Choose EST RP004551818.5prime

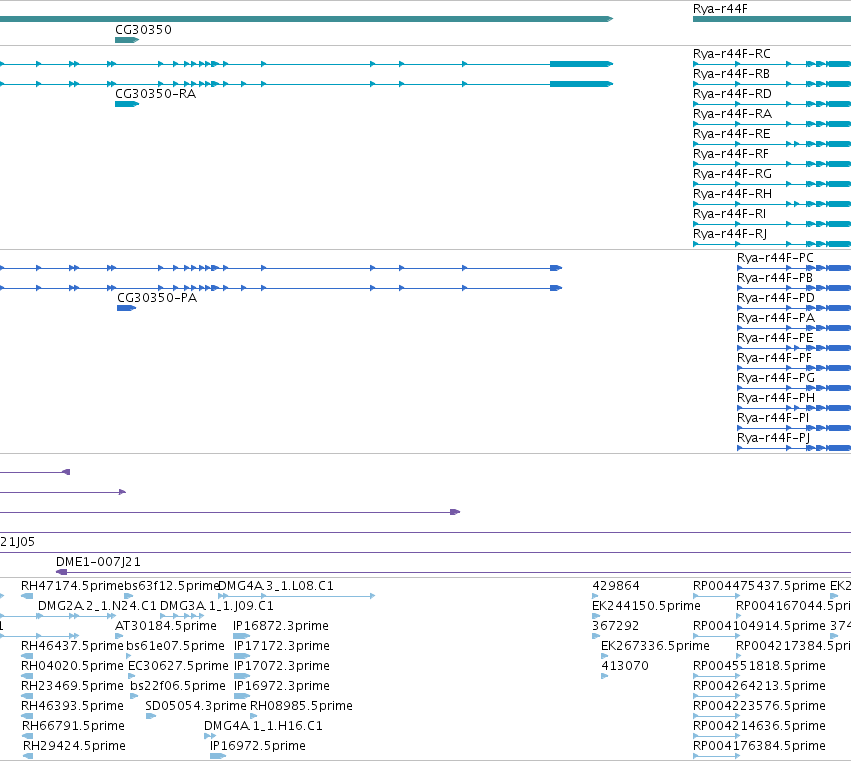[x=759, y=667]
